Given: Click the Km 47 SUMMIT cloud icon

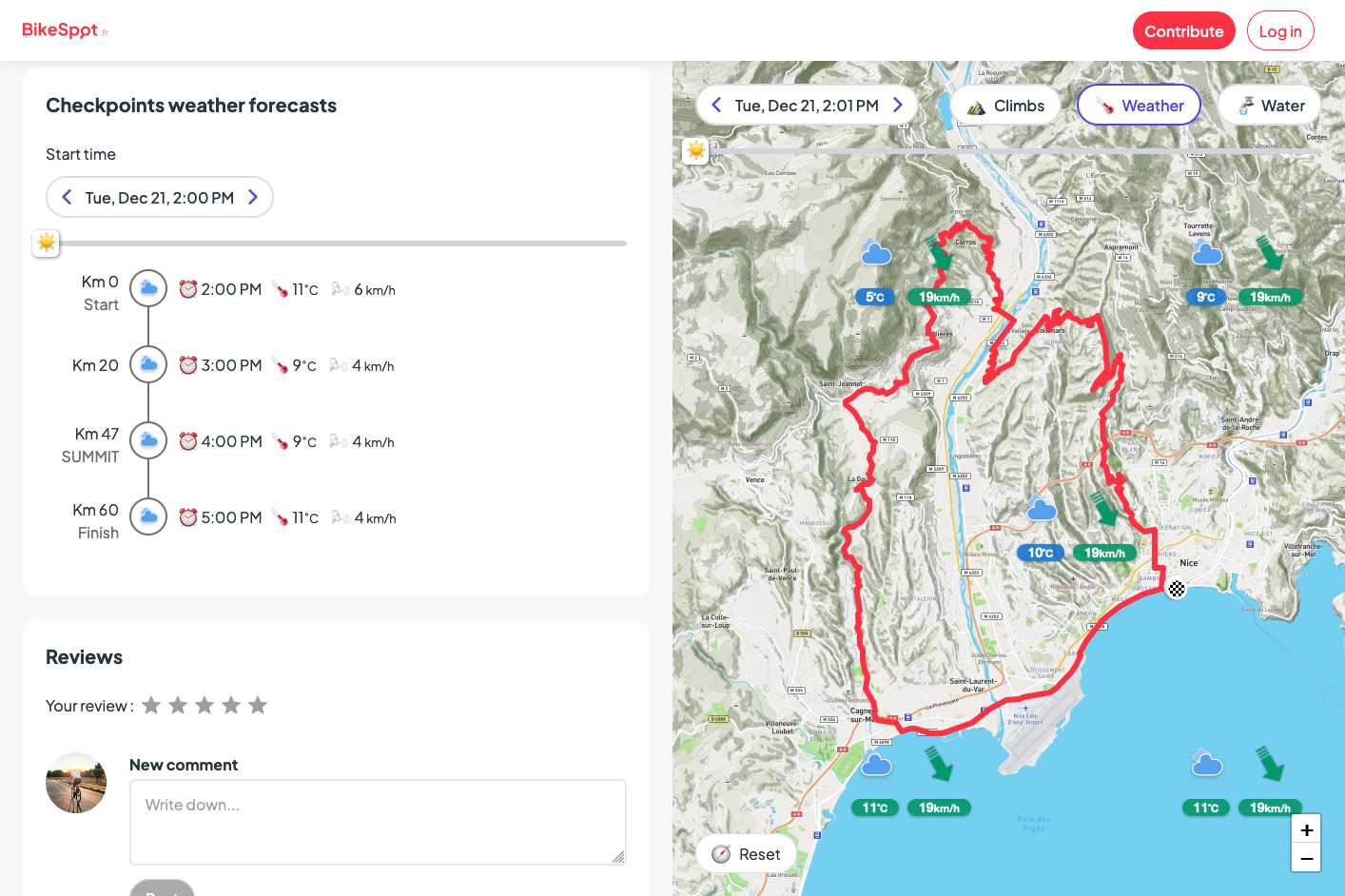Looking at the screenshot, I should coord(148,440).
